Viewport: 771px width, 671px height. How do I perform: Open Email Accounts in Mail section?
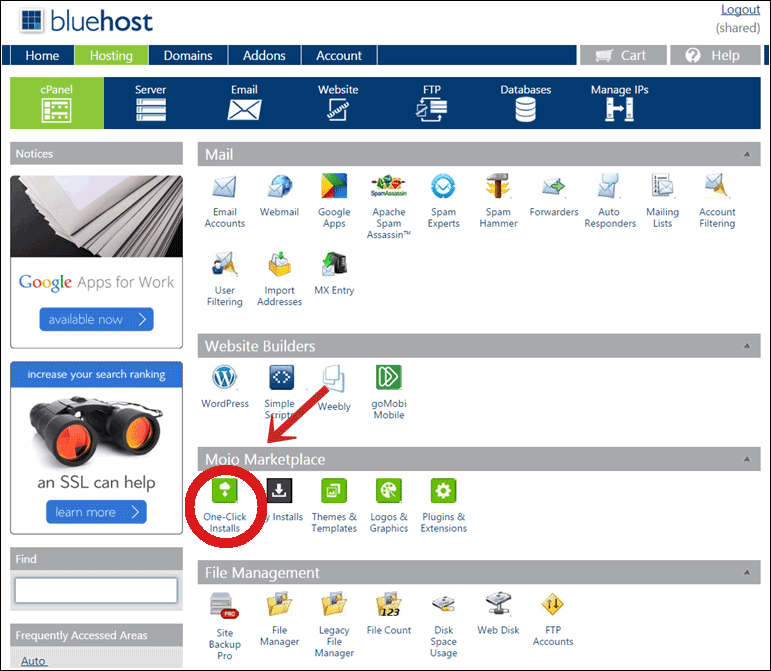225,201
